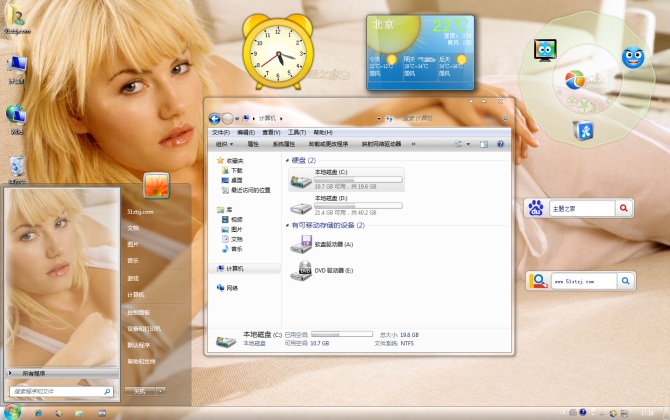Open 控制面板 control panel in Start menu
This screenshot has width=670, height=420.
pyautogui.click(x=138, y=312)
